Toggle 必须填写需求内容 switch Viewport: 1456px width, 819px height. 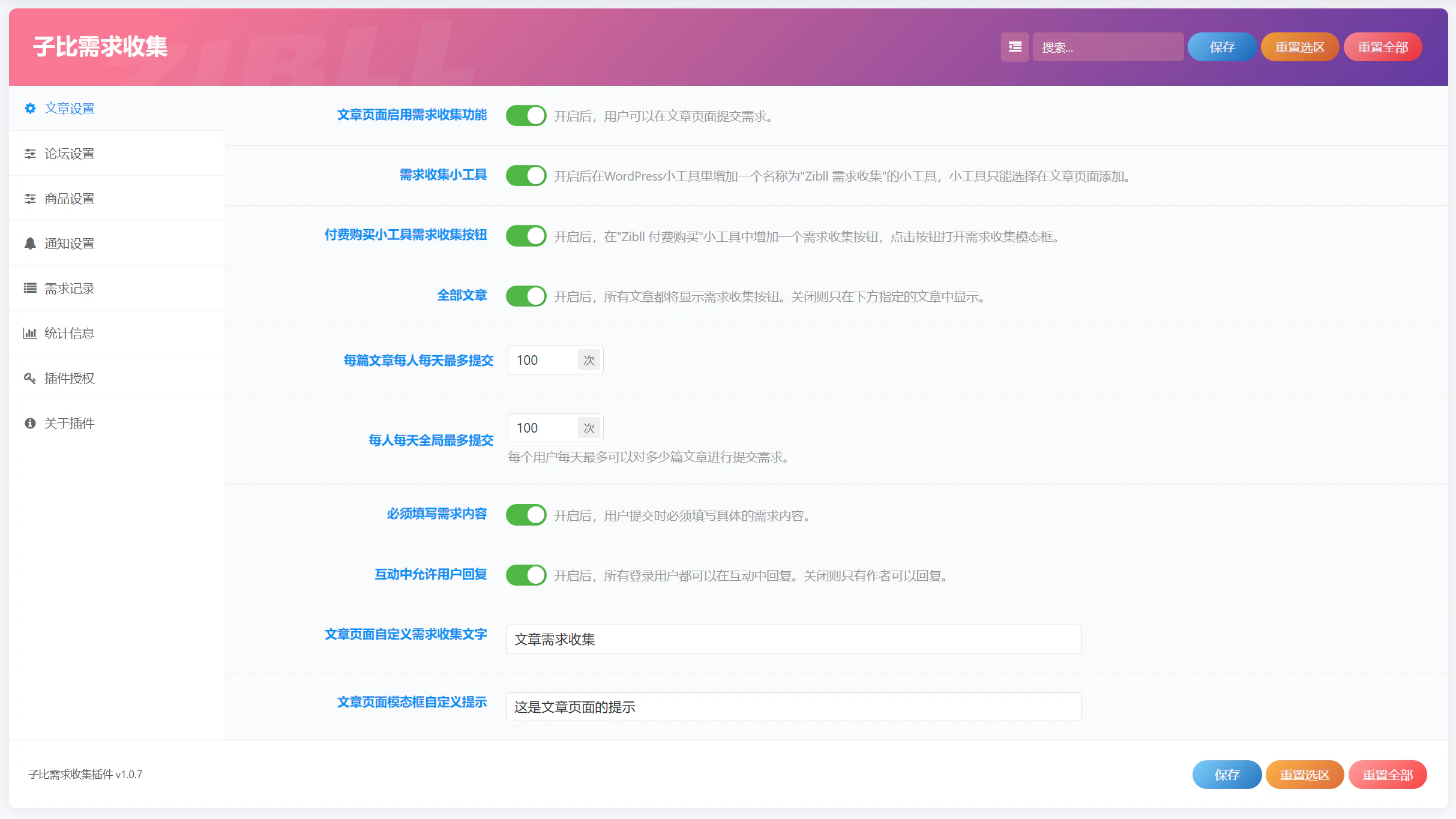[x=526, y=515]
